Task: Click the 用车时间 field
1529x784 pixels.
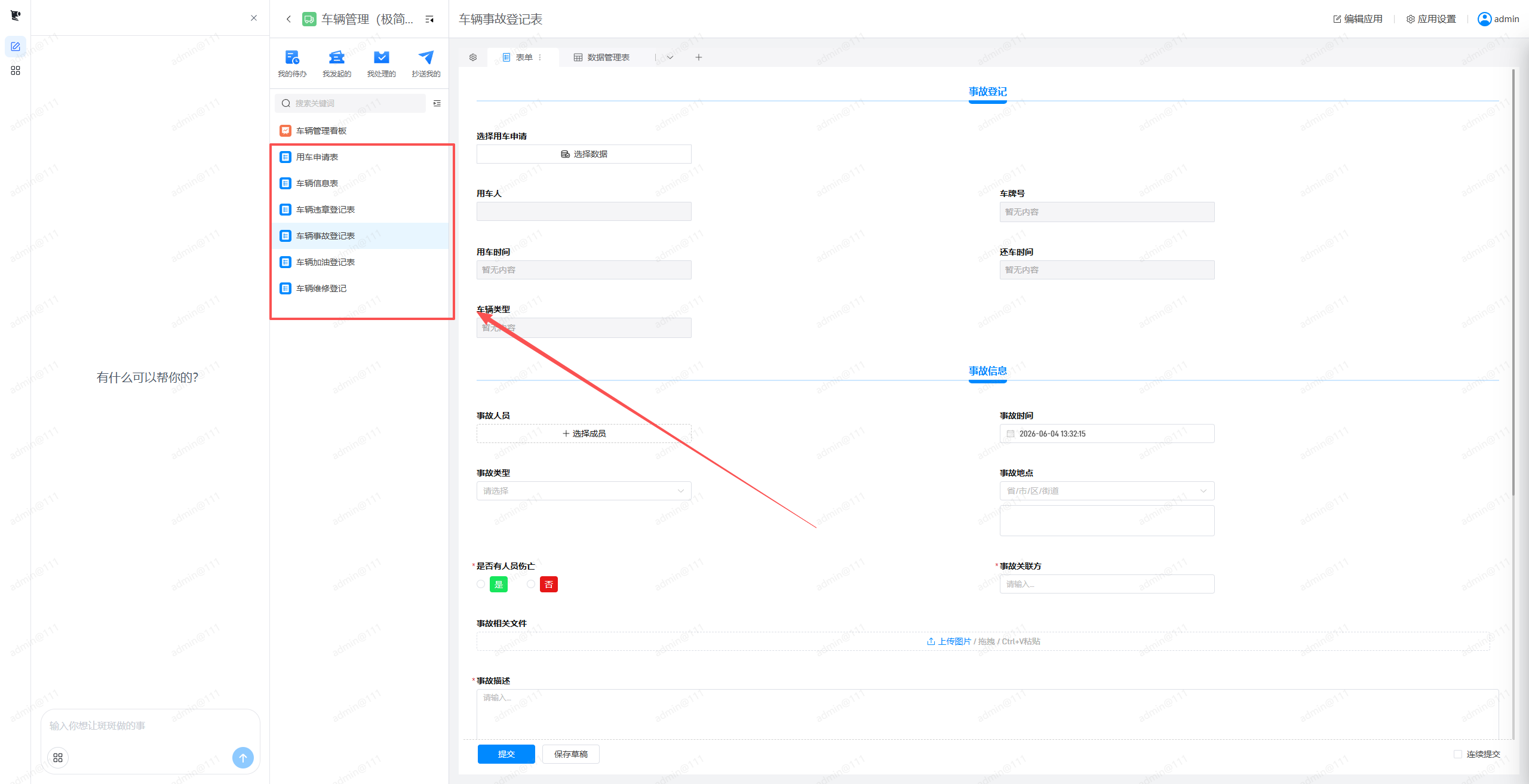Action: tap(584, 270)
